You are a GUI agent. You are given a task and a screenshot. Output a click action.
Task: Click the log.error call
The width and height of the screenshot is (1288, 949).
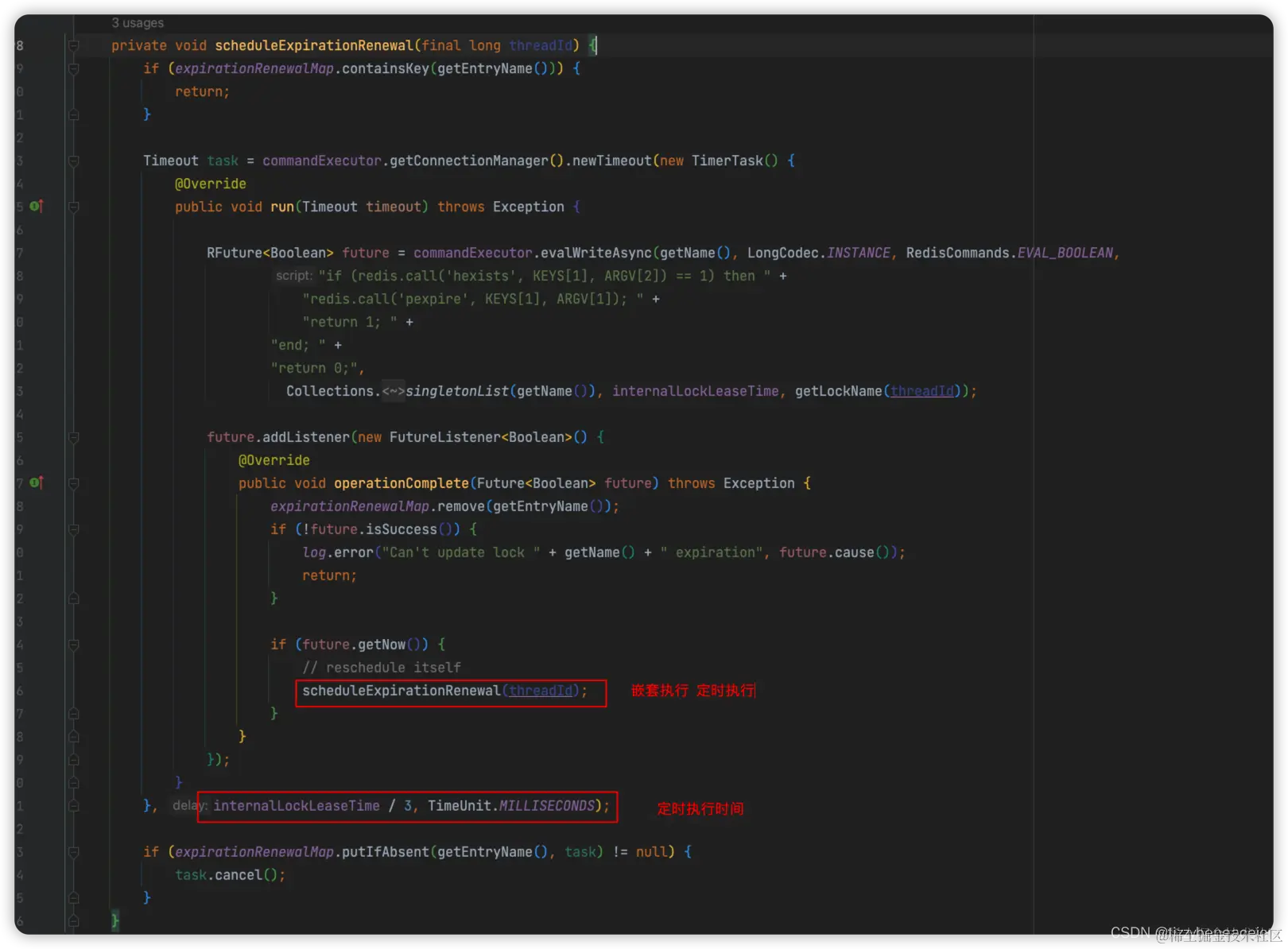[x=338, y=552]
